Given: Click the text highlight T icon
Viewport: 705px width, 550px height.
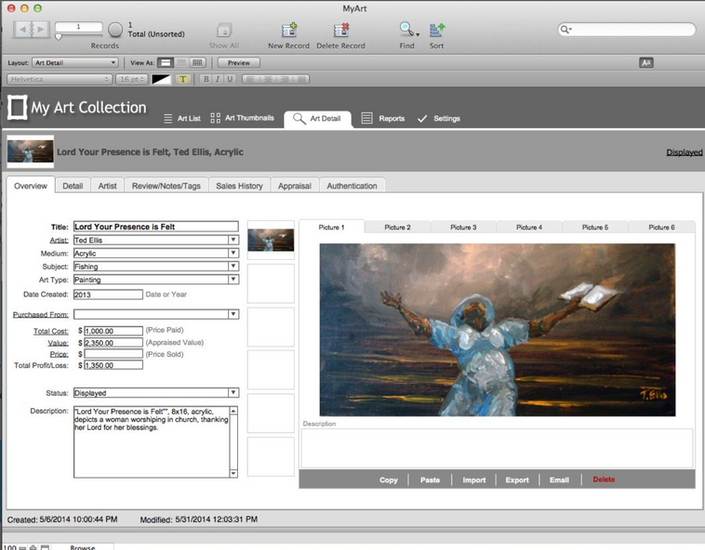Looking at the screenshot, I should 183,79.
